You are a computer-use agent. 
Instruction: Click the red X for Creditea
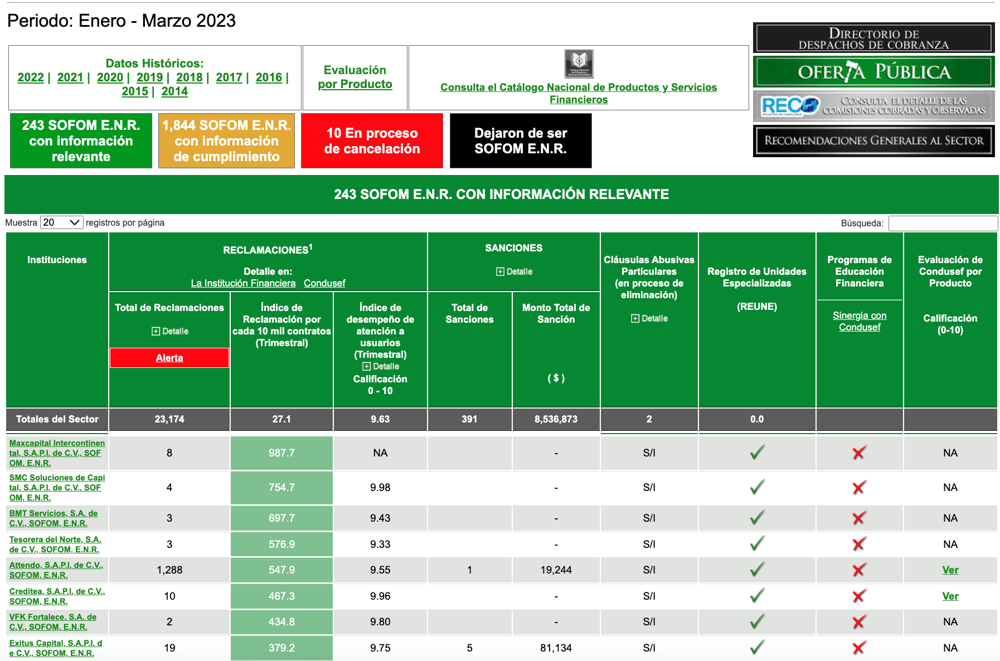[859, 596]
